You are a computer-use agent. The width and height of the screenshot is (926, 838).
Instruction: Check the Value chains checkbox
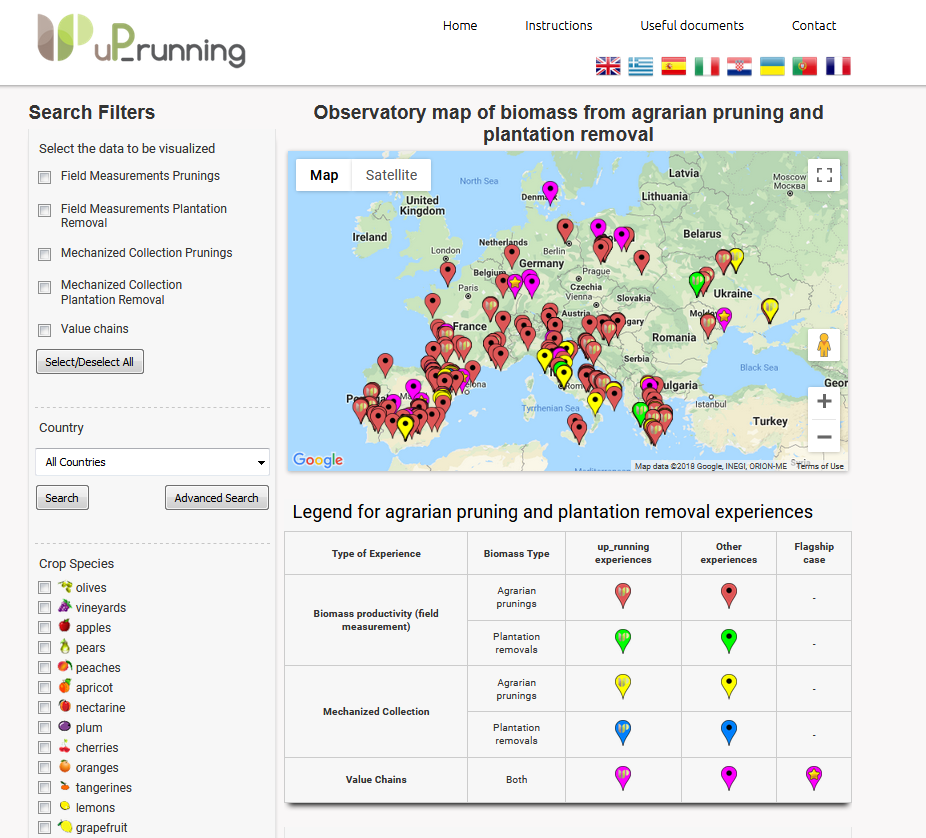(44, 330)
